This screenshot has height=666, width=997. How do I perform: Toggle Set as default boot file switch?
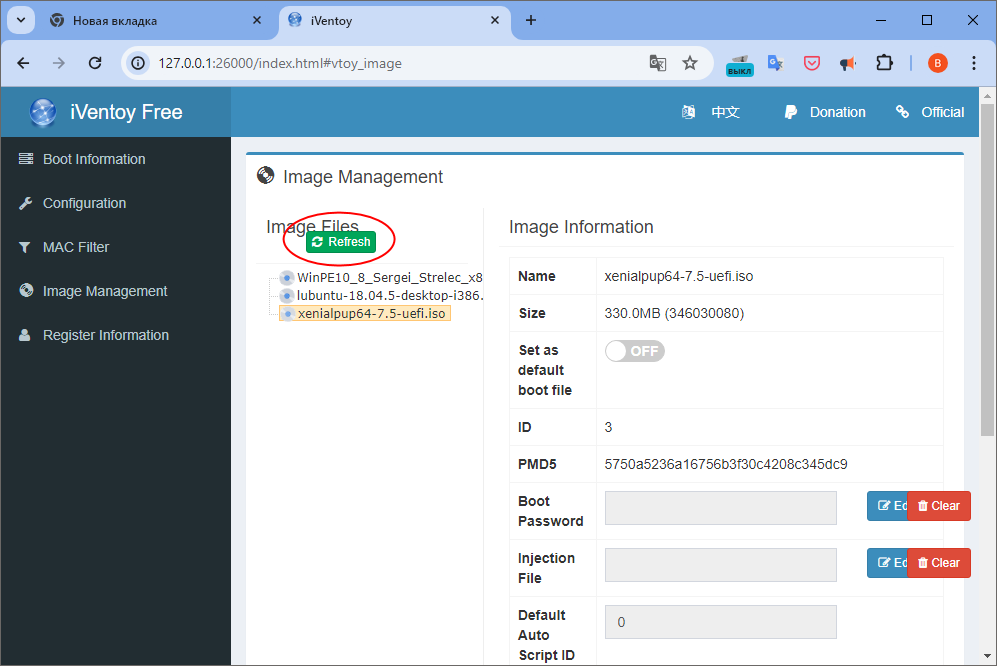(635, 351)
